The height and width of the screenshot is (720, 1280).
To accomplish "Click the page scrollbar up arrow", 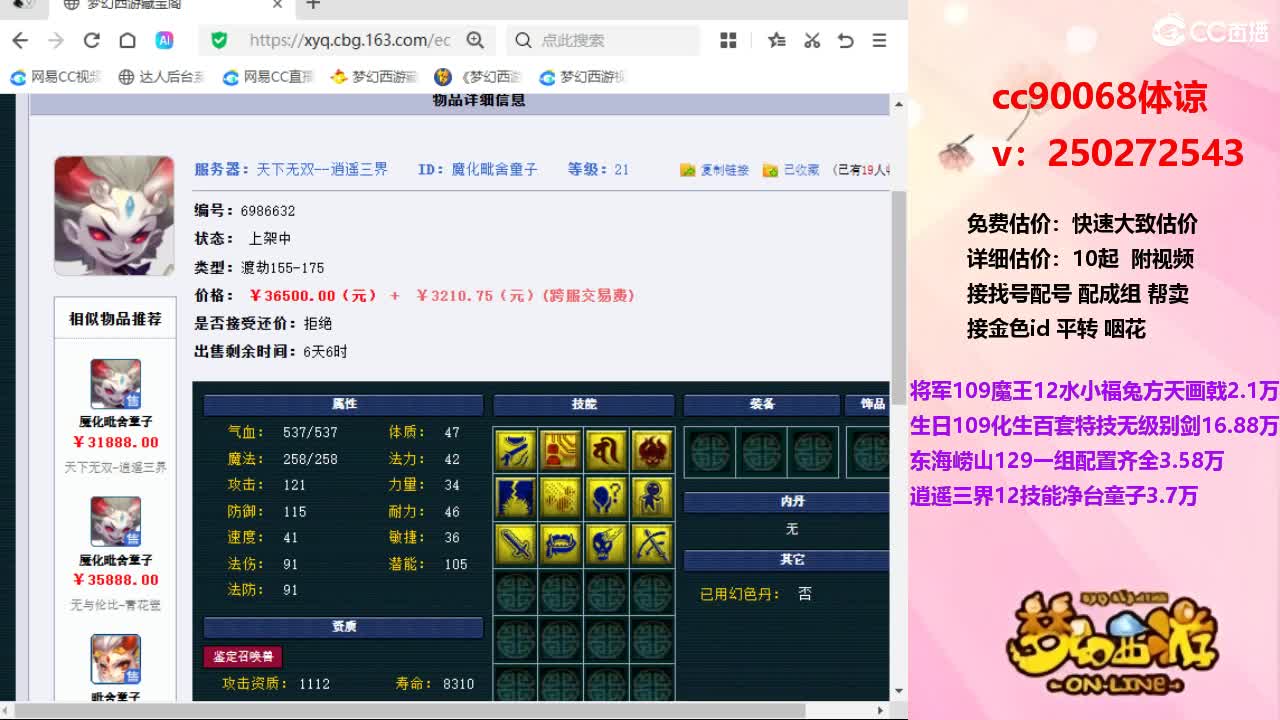I will tap(899, 104).
